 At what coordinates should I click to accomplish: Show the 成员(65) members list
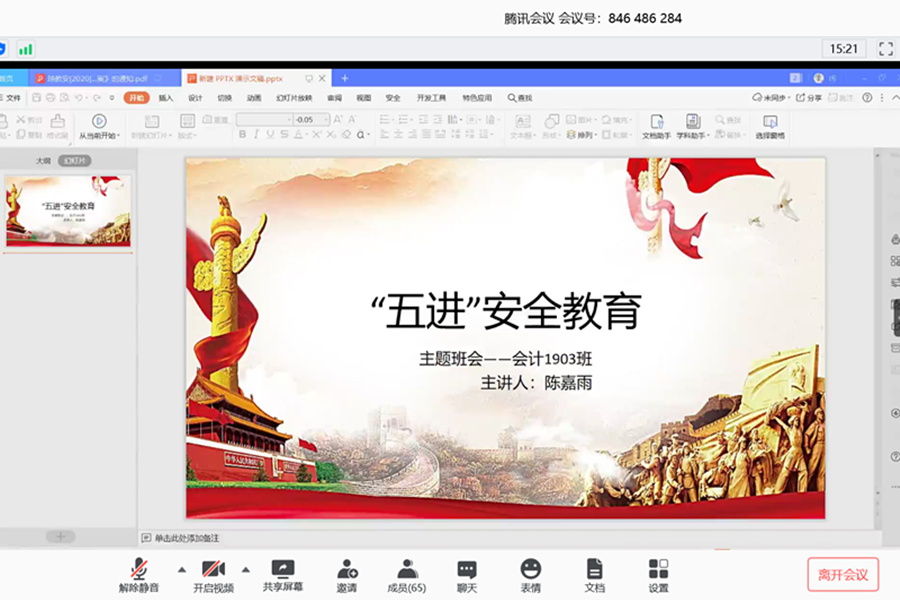[x=406, y=575]
